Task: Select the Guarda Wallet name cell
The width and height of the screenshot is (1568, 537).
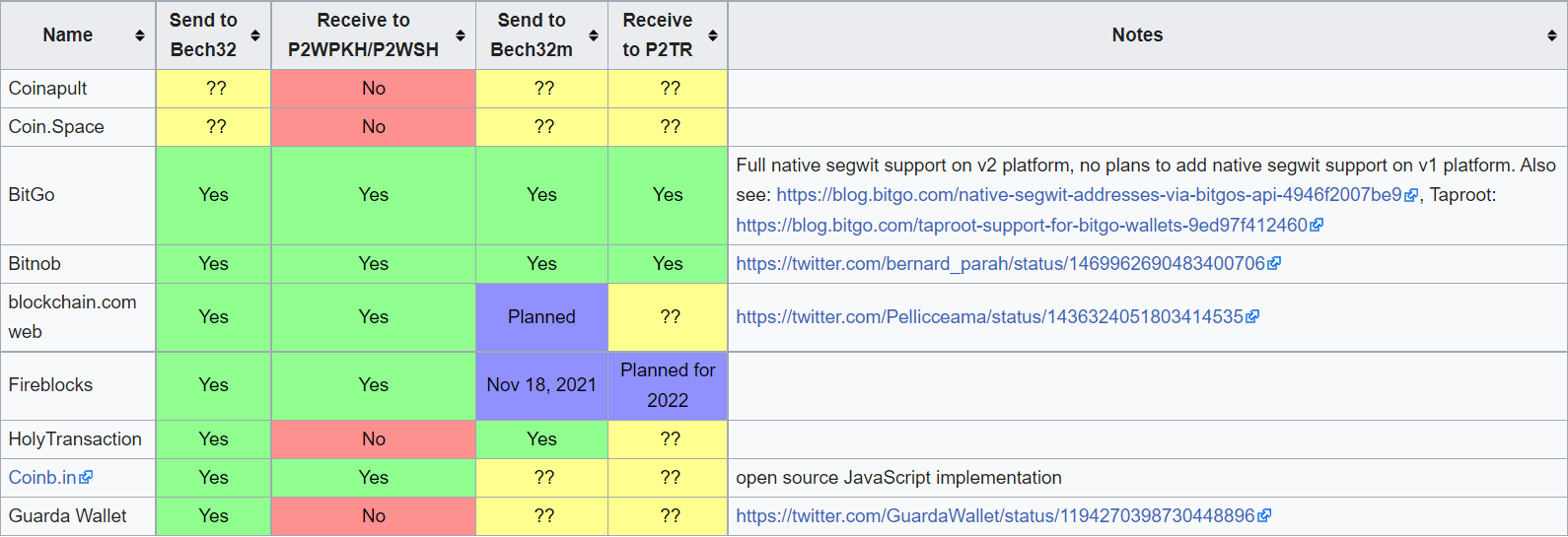Action: click(x=78, y=515)
